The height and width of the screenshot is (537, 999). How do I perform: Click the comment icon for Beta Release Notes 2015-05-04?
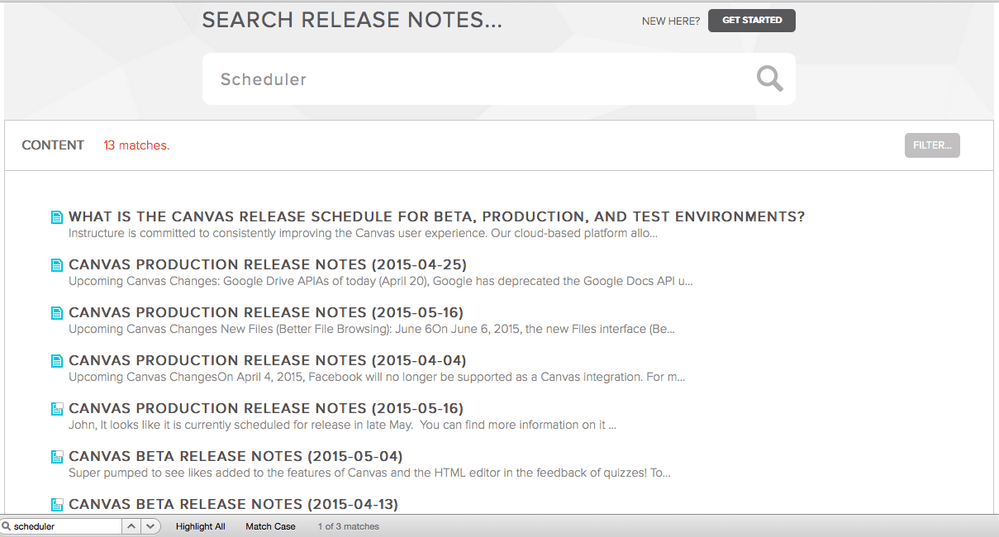tap(57, 457)
